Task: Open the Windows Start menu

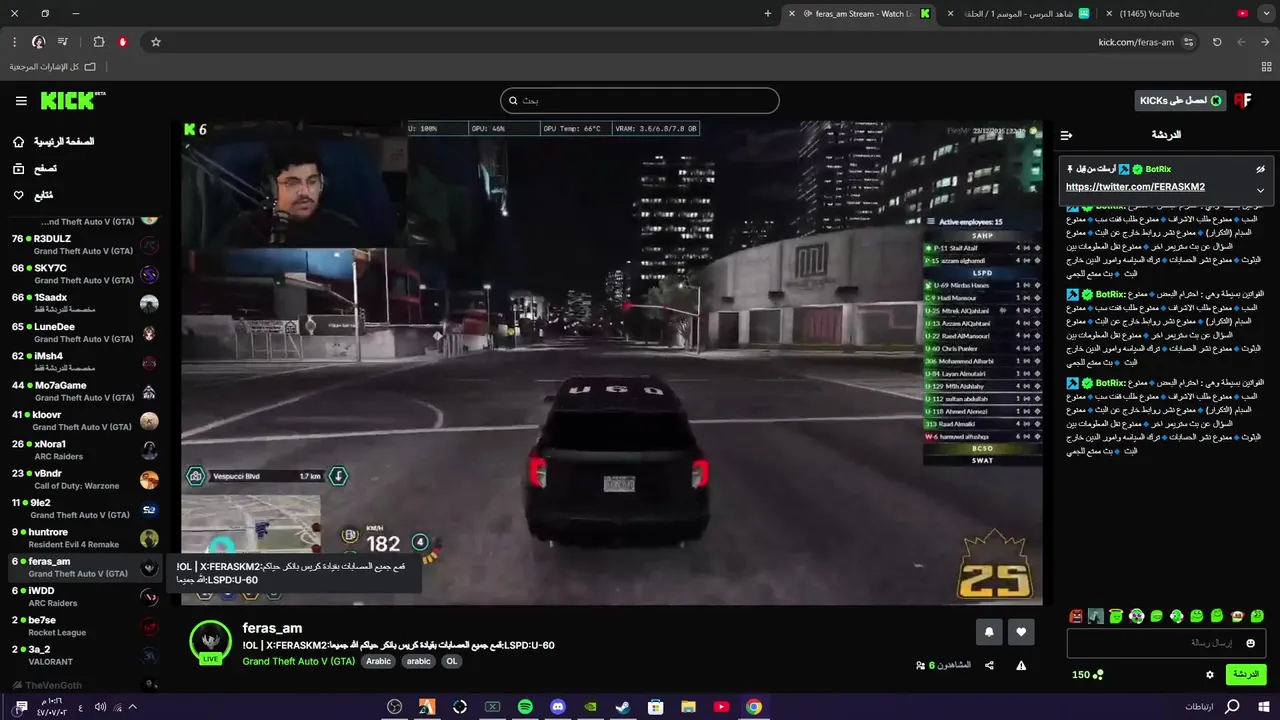Action: [x=1263, y=707]
